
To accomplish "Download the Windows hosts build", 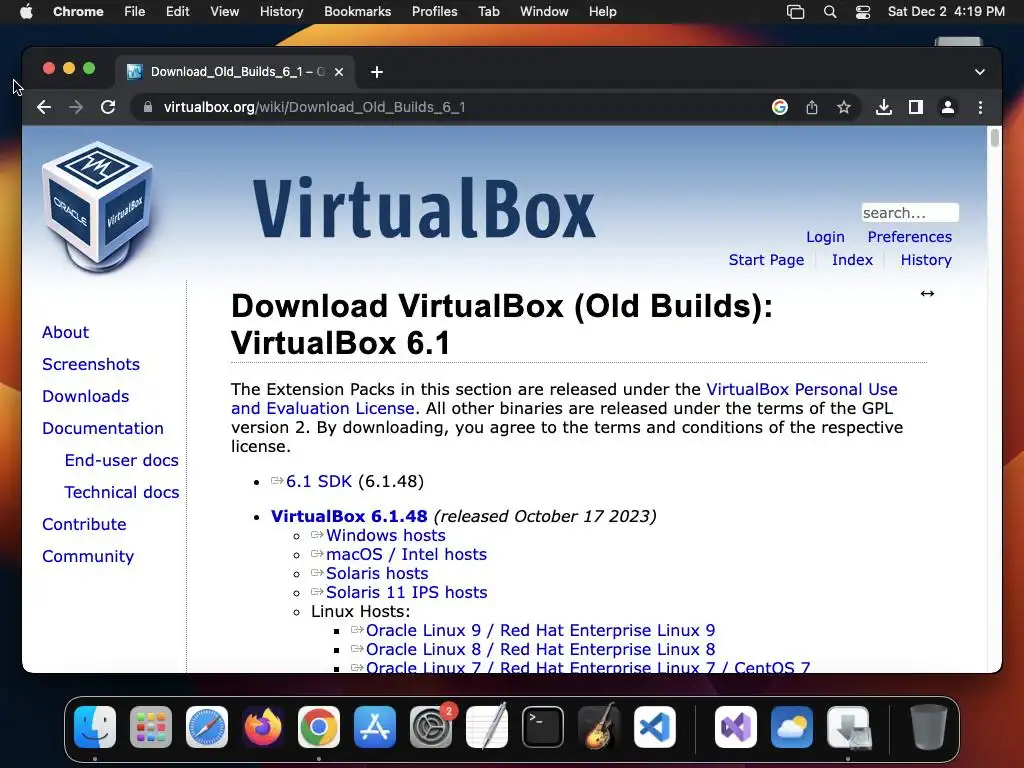I will [386, 536].
